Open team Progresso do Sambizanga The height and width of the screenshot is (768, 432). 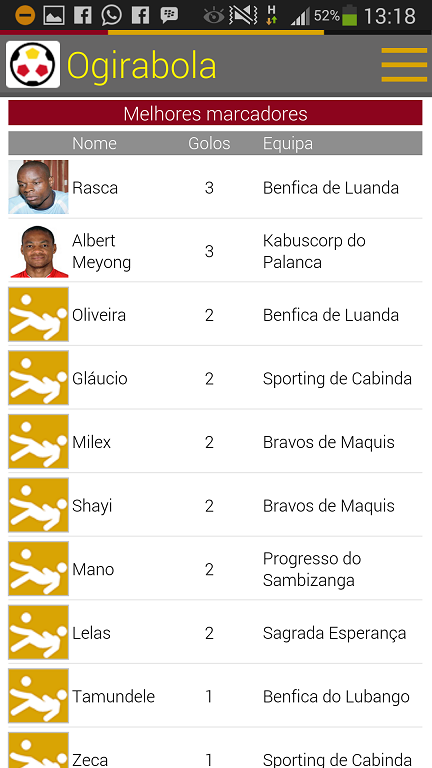pyautogui.click(x=312, y=569)
